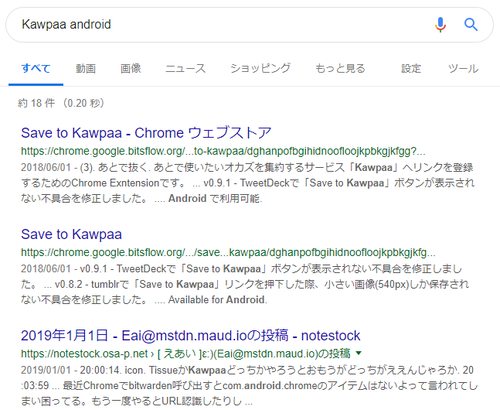500x410 pixels.
Task: Select the すべて tab
Action: [x=36, y=69]
